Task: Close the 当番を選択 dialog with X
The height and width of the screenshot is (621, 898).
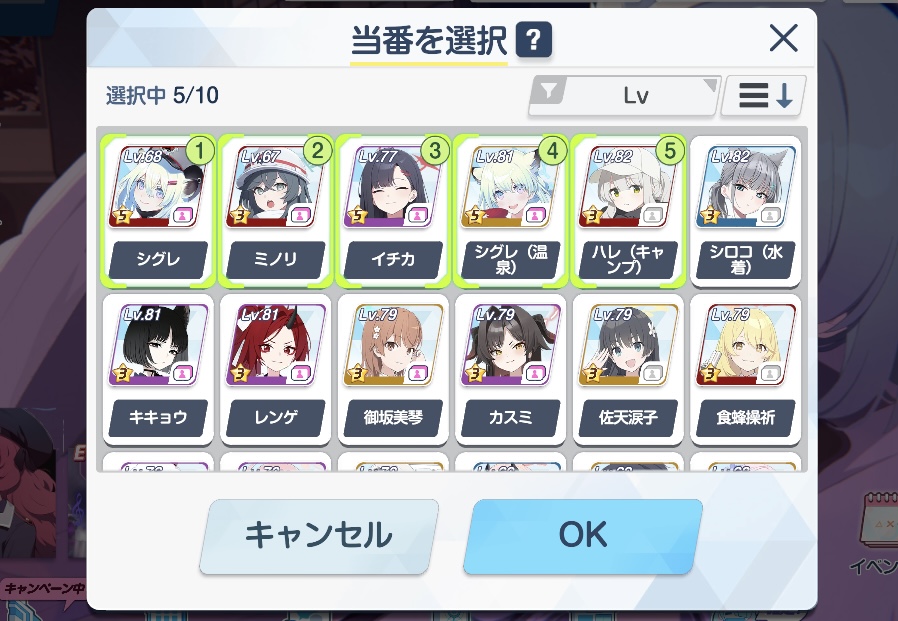Action: point(783,38)
